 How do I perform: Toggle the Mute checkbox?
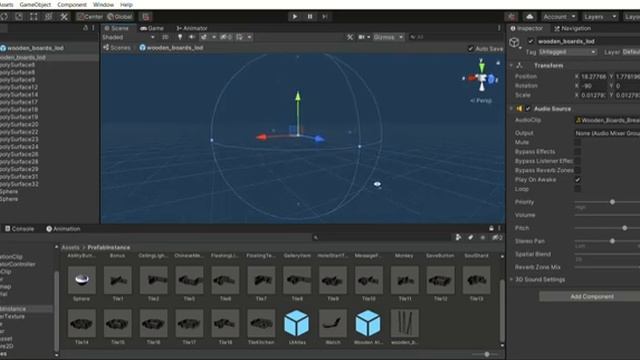(578, 142)
